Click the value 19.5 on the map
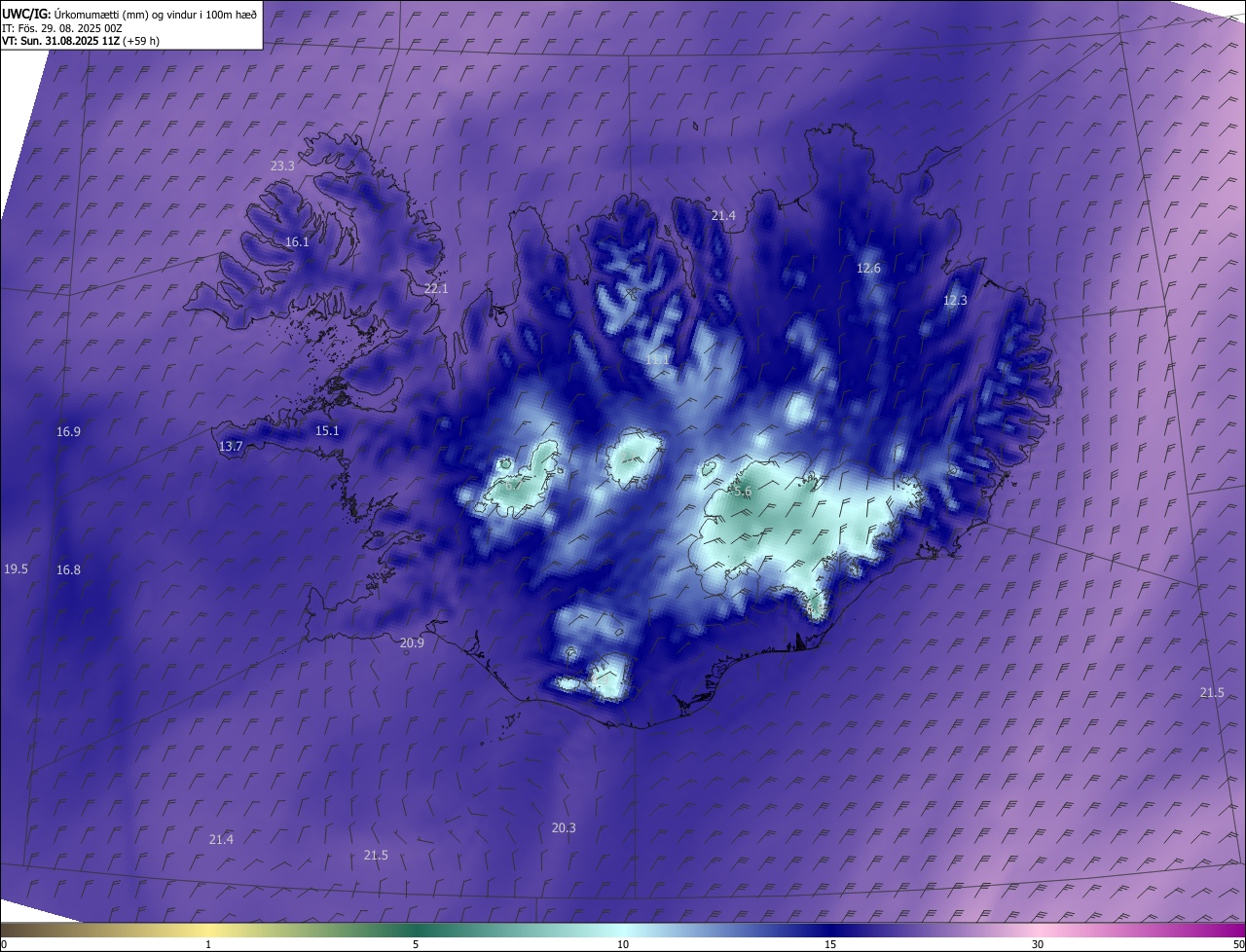The image size is (1246, 952). coord(16,569)
